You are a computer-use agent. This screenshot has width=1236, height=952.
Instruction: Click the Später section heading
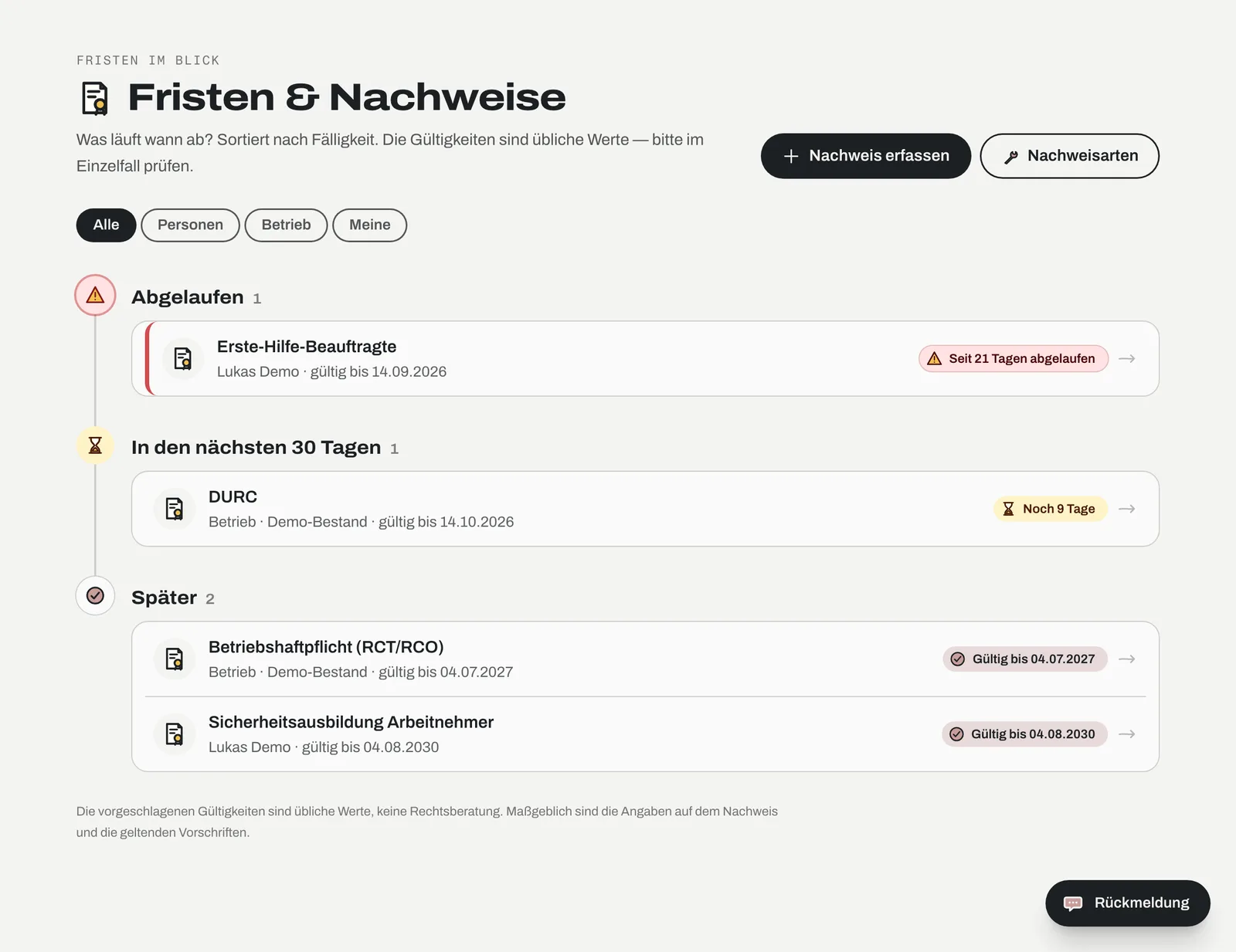pyautogui.click(x=164, y=598)
